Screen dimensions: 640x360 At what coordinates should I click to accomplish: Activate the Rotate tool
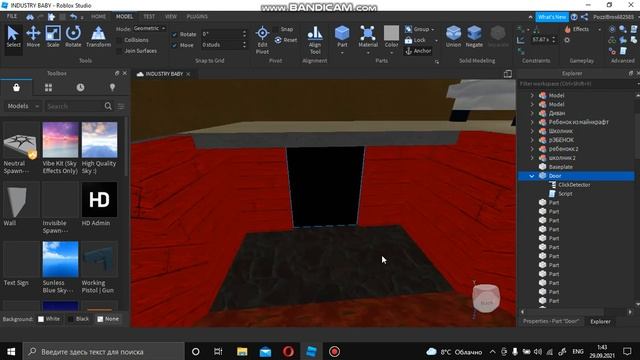[x=73, y=36]
